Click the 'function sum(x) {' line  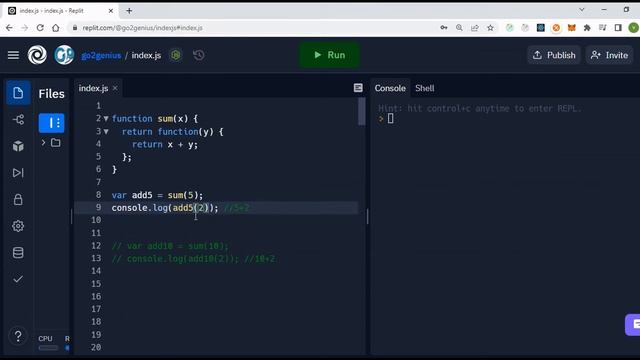pyautogui.click(x=155, y=119)
